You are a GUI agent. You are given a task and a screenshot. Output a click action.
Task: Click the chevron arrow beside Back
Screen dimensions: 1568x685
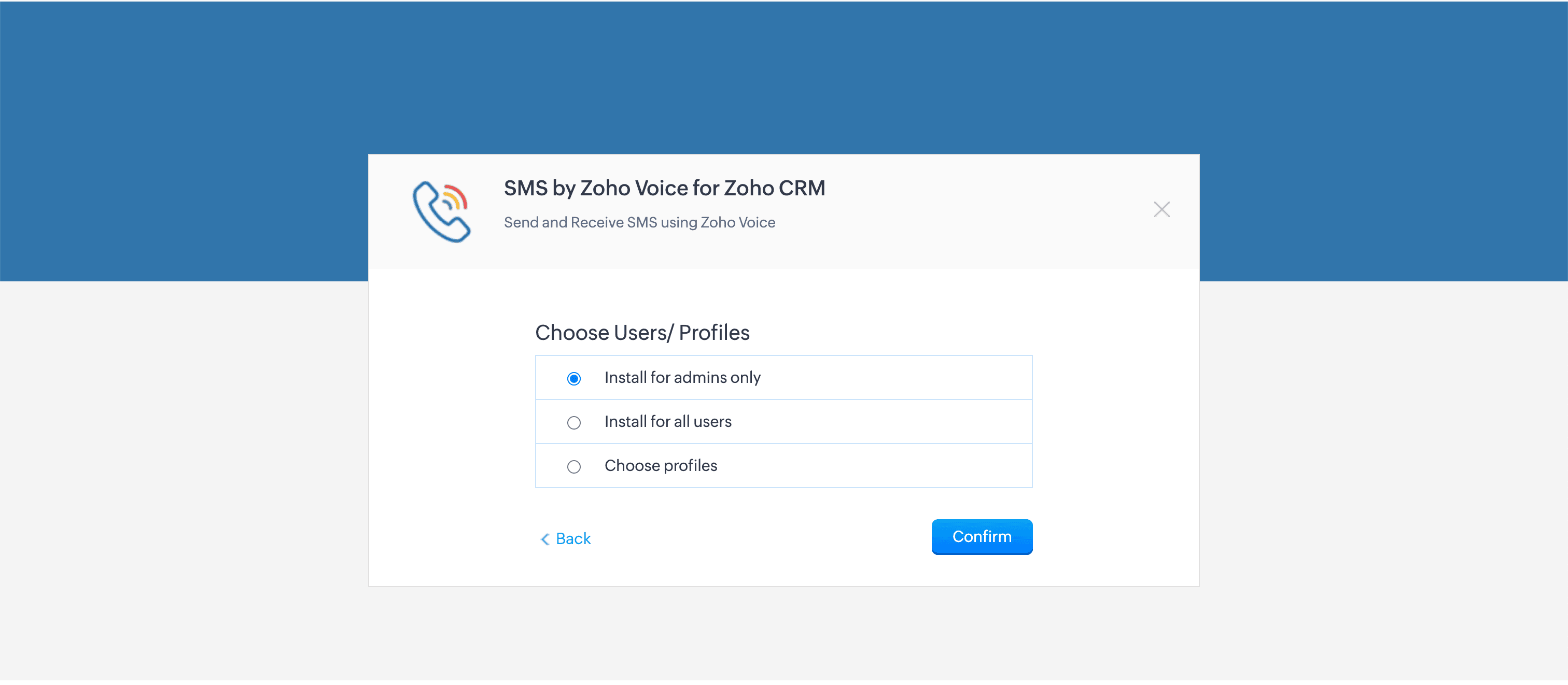(545, 539)
